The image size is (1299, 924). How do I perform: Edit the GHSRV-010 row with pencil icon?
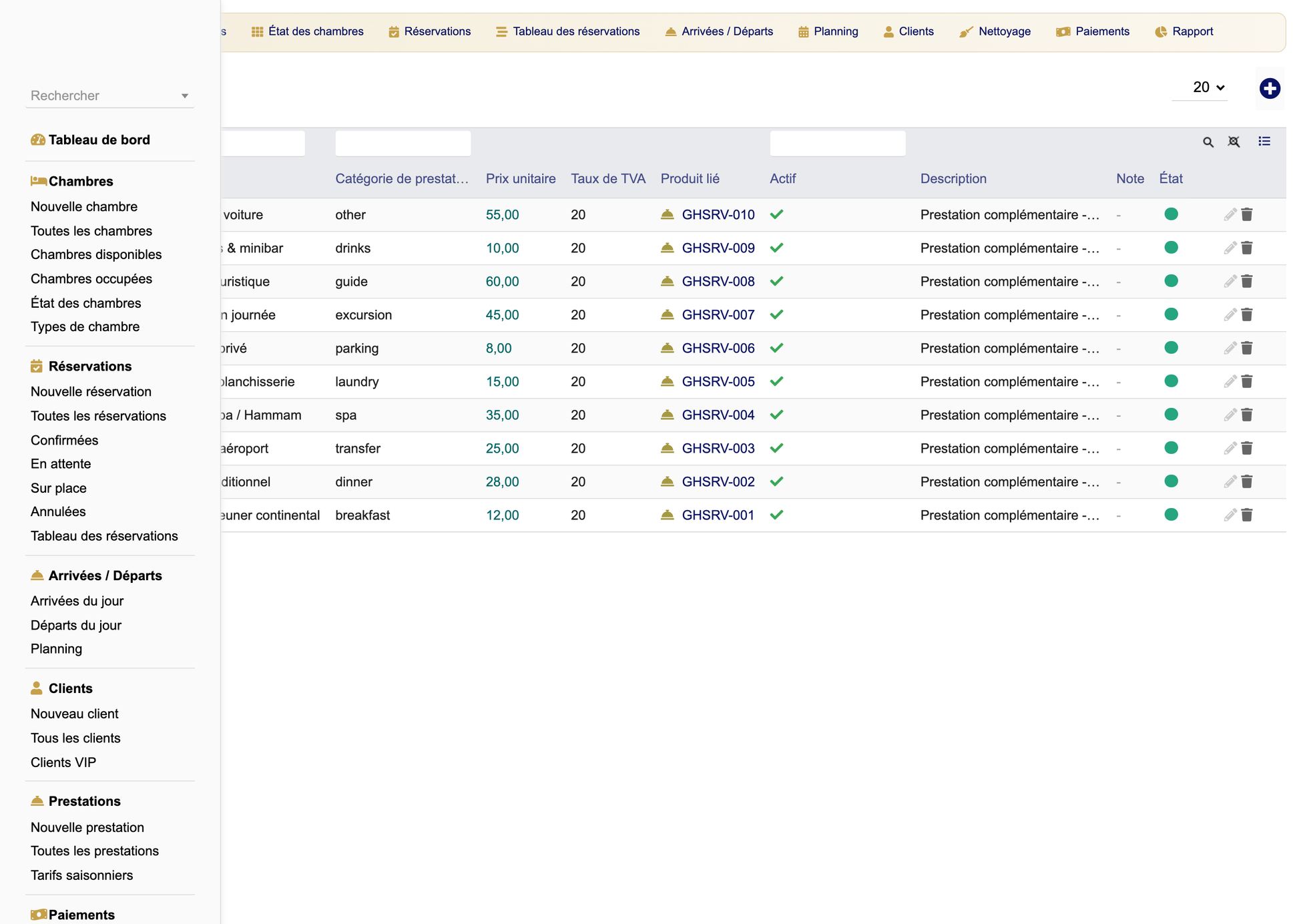click(1230, 214)
